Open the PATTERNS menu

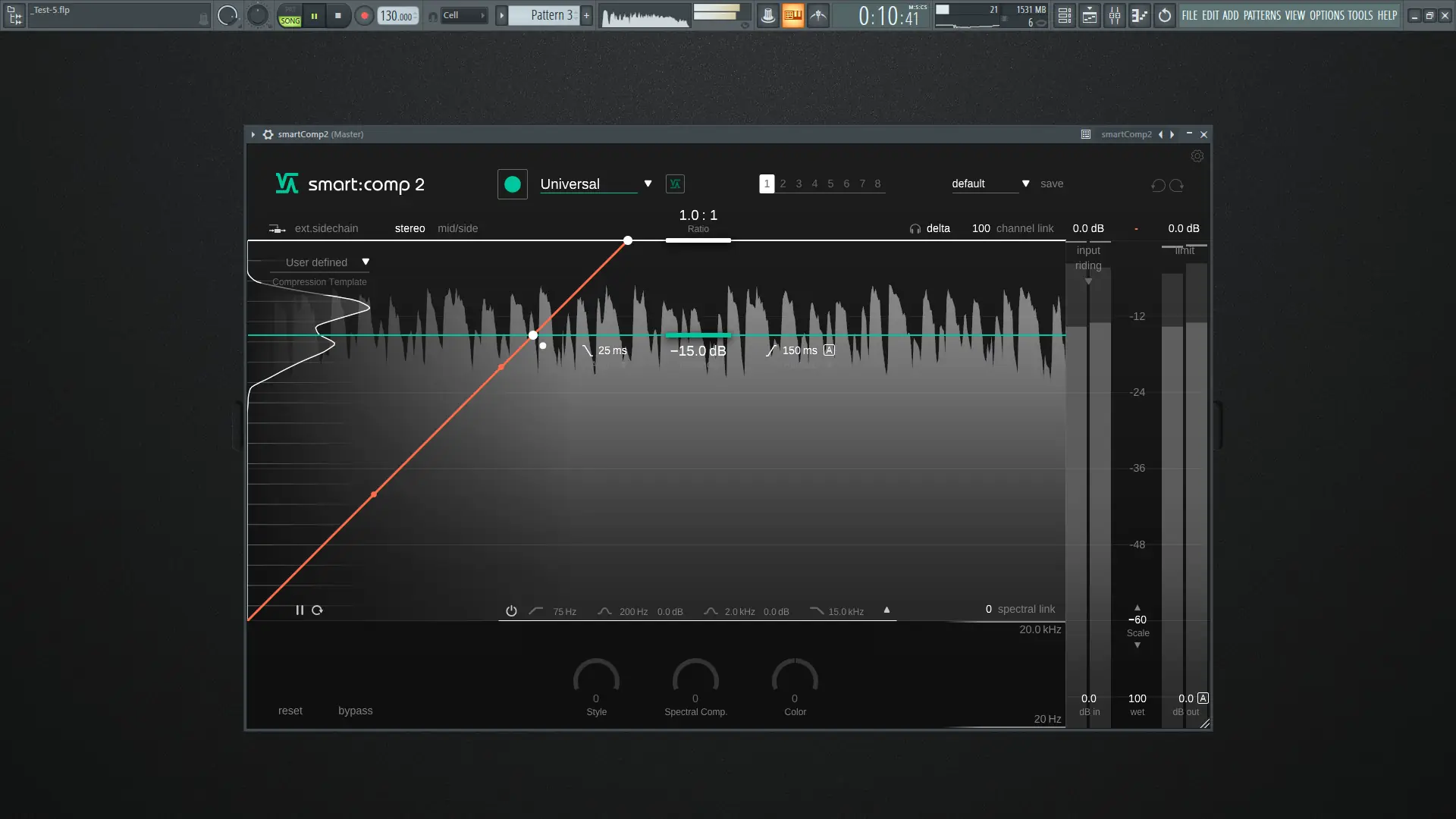tap(1261, 15)
